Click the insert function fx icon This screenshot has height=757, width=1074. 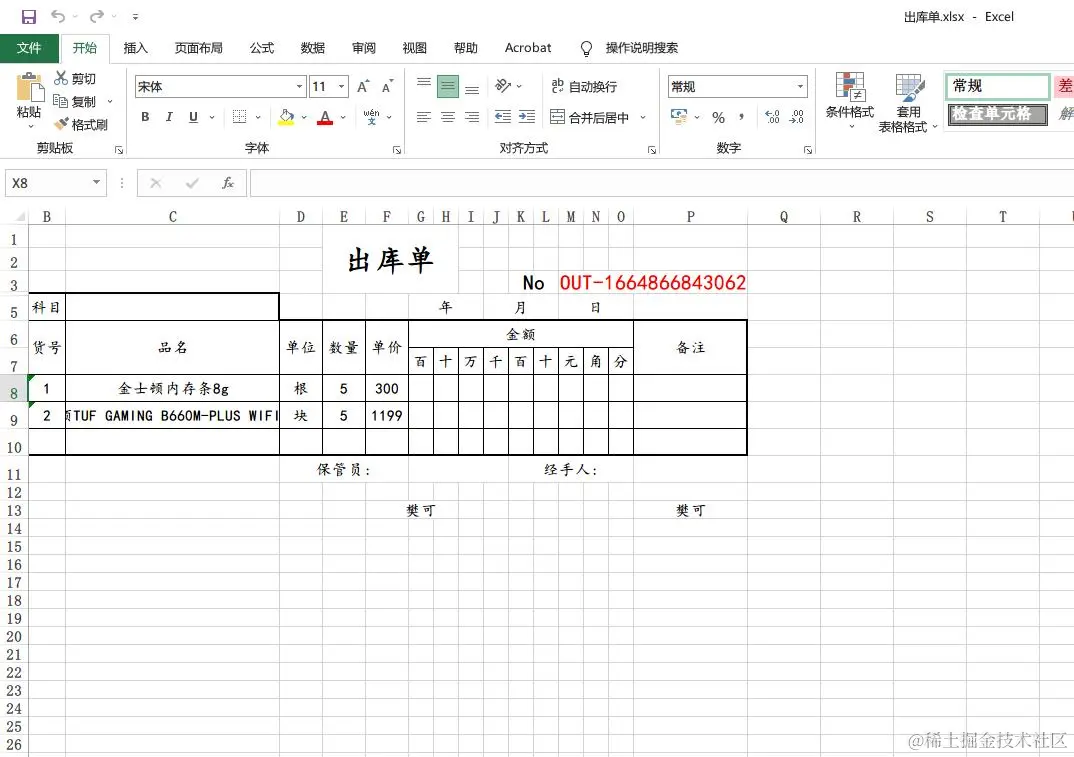coord(228,183)
